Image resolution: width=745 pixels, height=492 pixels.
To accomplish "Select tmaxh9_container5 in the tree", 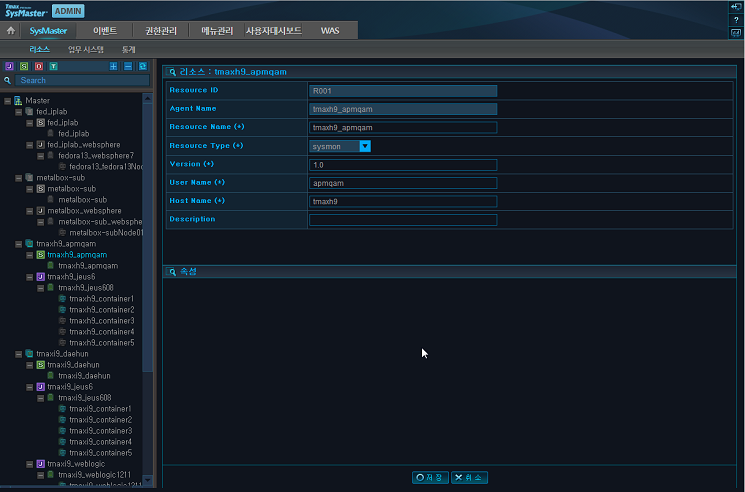I will (x=102, y=343).
